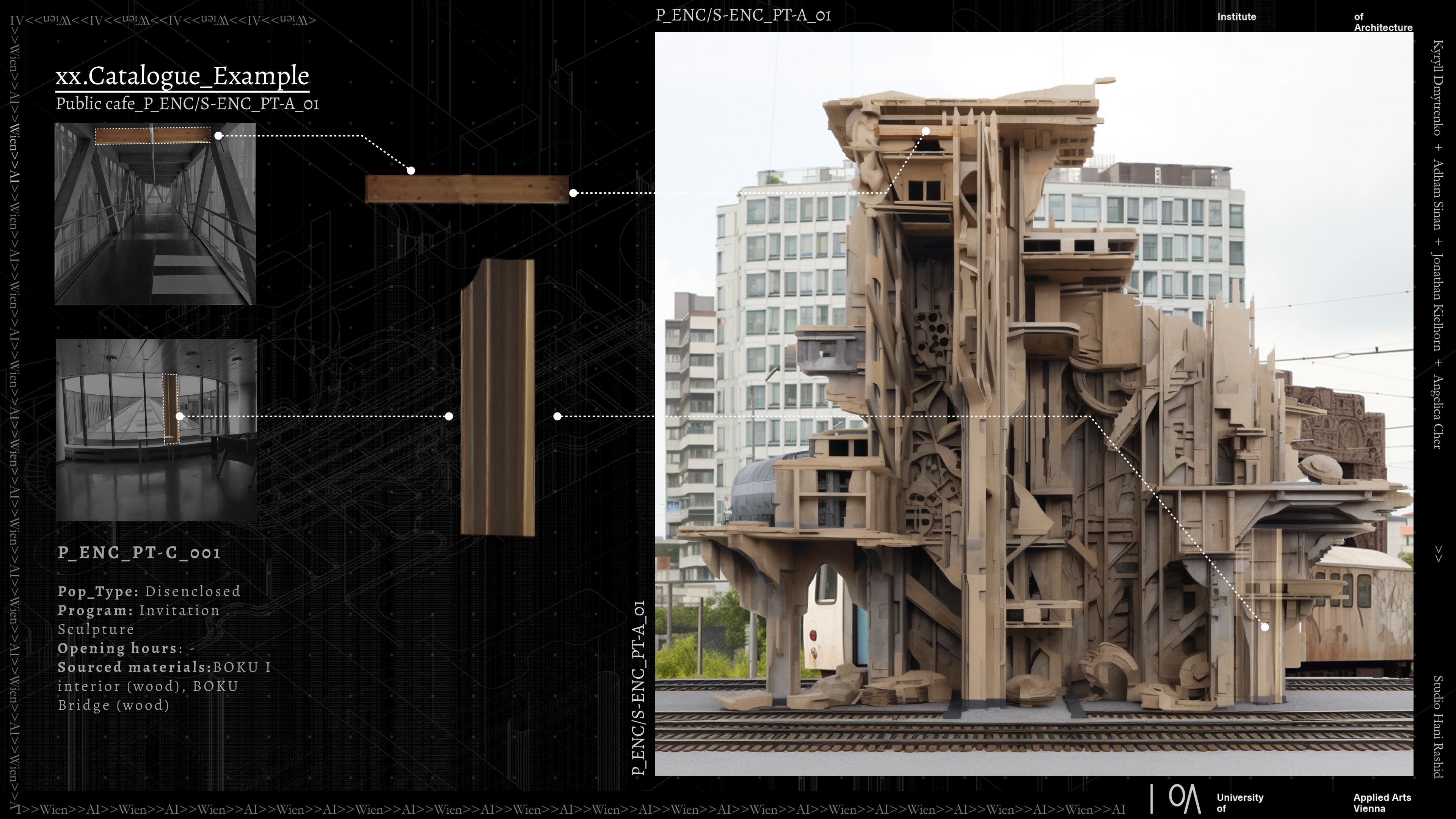
Task: Click the double chevron arrow on right edge
Action: pyautogui.click(x=1438, y=553)
